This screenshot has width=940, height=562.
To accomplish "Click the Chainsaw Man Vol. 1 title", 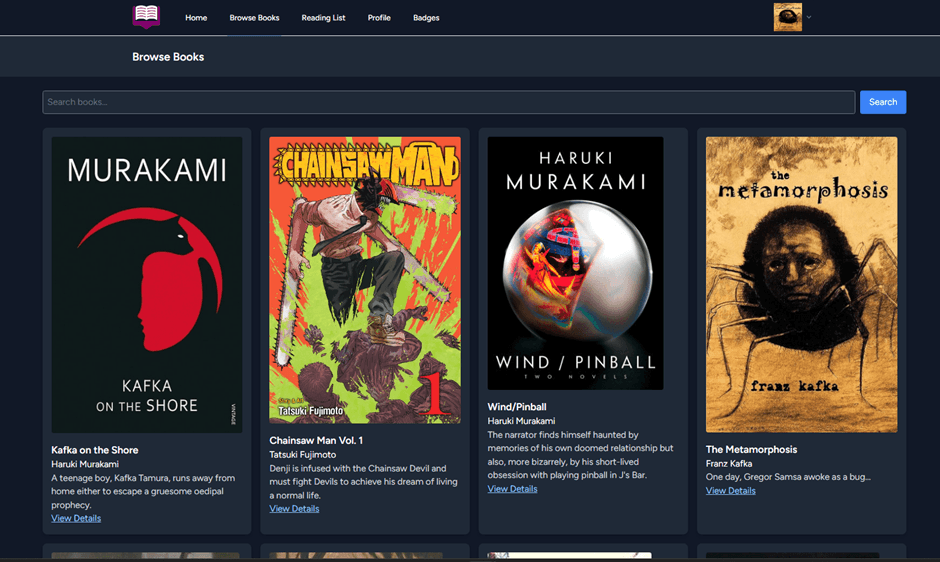I will (316, 440).
